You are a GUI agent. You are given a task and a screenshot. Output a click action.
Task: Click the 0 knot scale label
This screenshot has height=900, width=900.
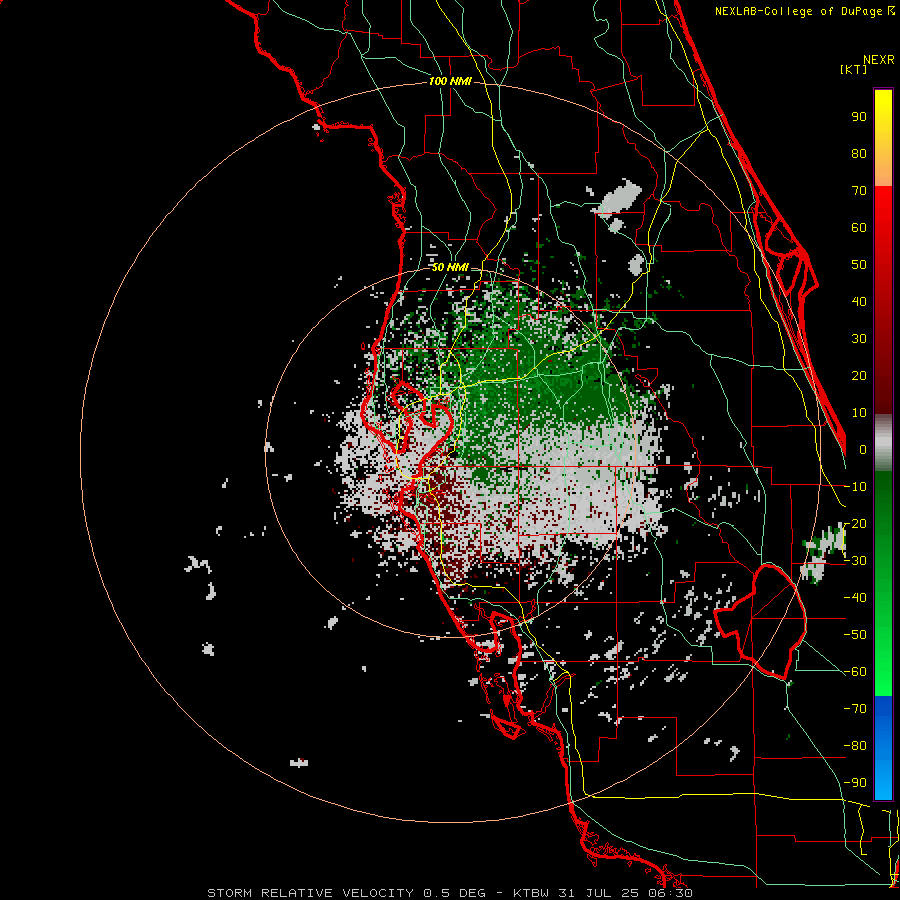click(x=863, y=449)
